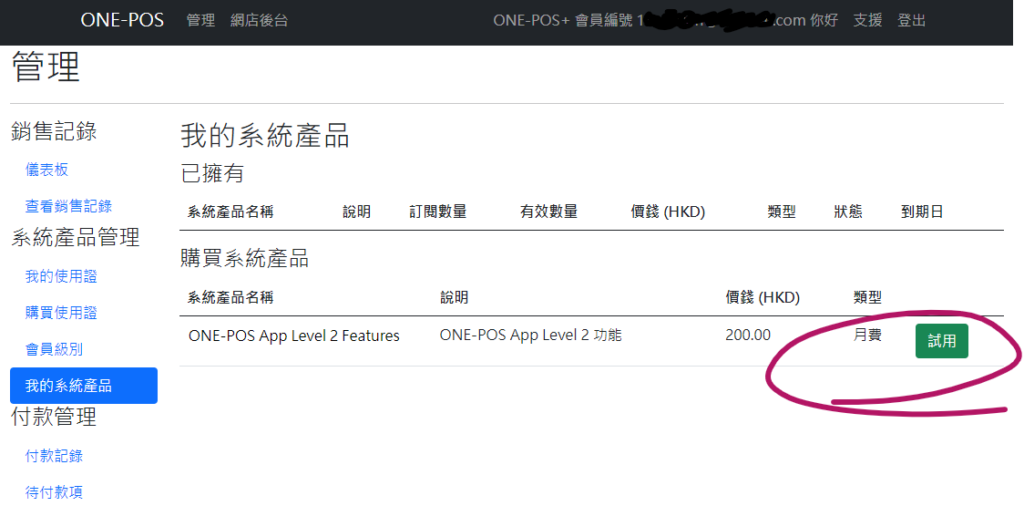
Task: Open the 支援 support page
Action: click(x=867, y=20)
